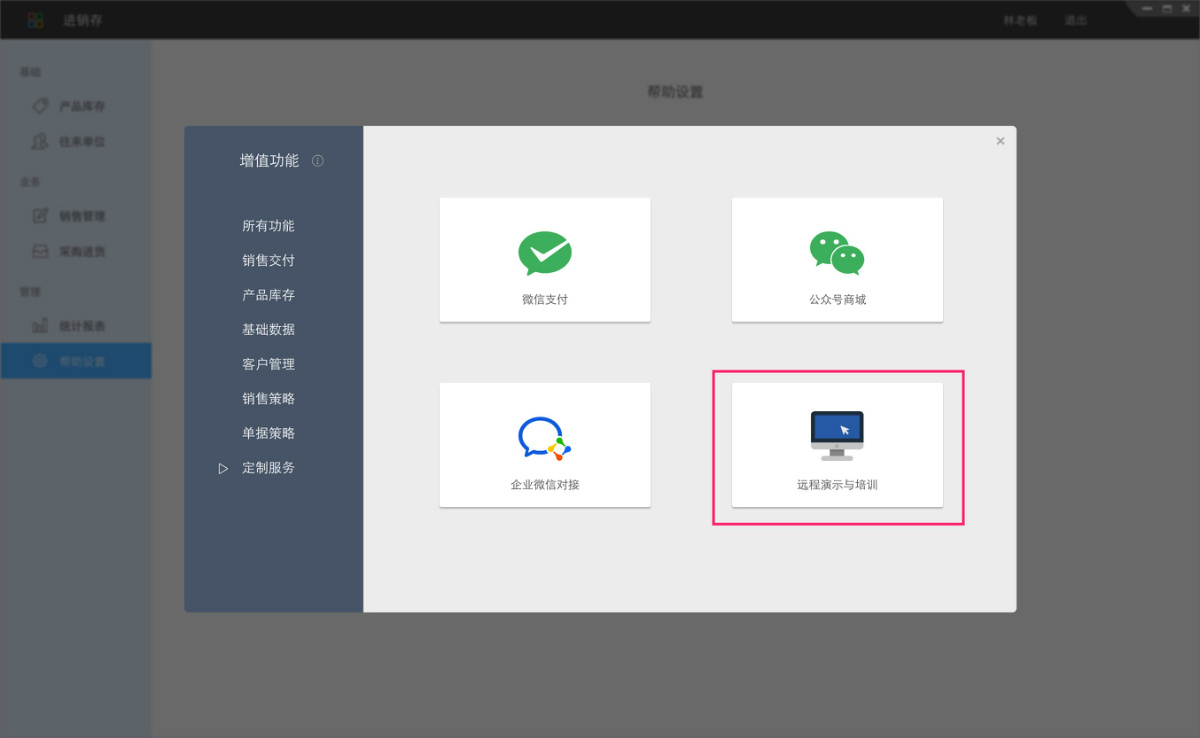1200x738 pixels.
Task: Select 产品库存 in the 增值功能 dialog menu
Action: [268, 295]
